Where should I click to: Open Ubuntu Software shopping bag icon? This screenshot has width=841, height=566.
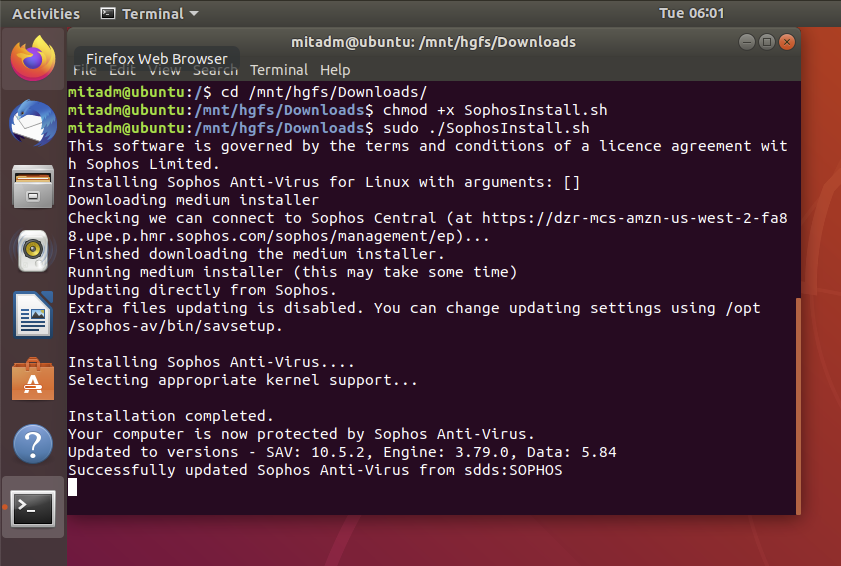tap(33, 379)
